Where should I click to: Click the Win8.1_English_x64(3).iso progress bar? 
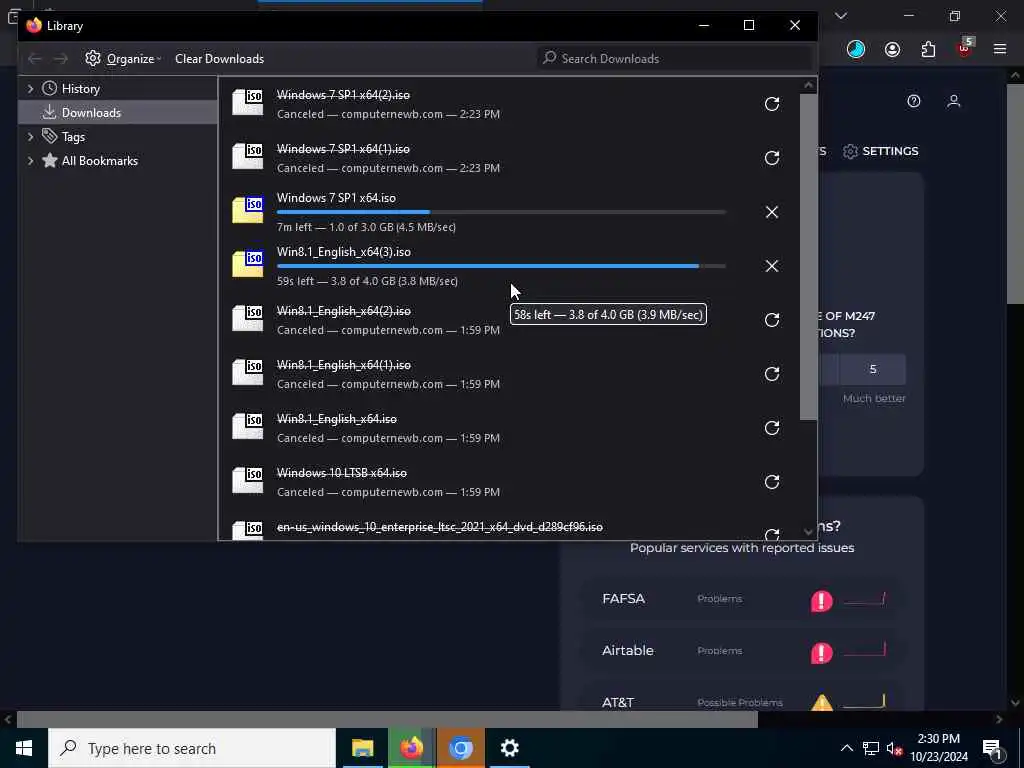pos(501,266)
